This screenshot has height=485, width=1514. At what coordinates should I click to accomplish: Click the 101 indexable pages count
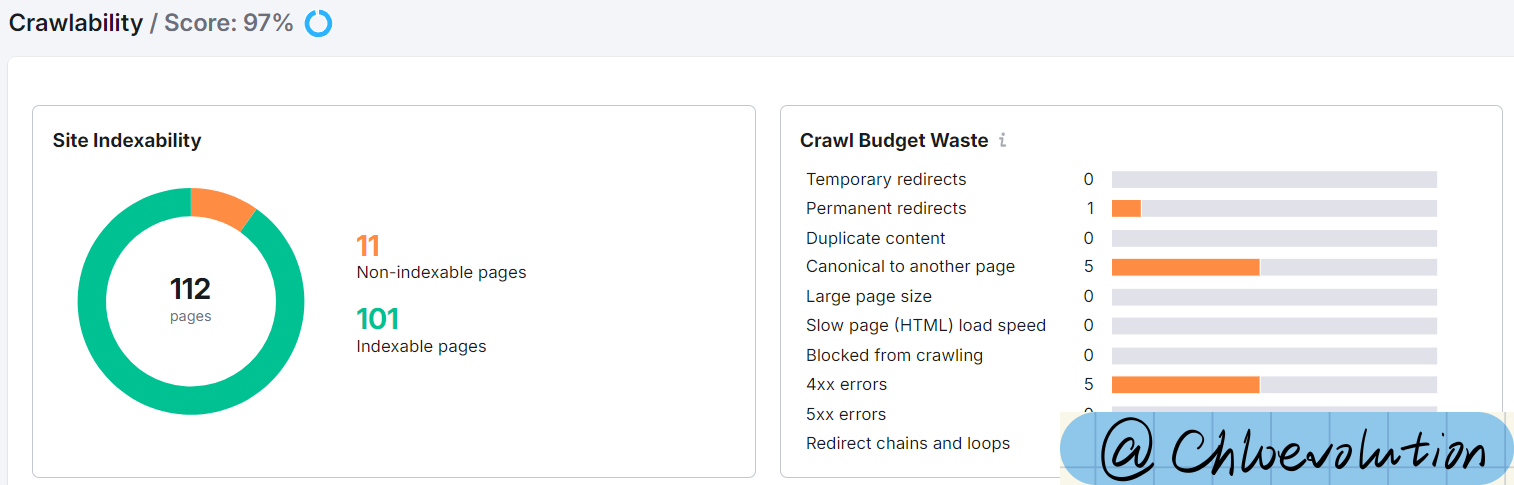click(378, 320)
